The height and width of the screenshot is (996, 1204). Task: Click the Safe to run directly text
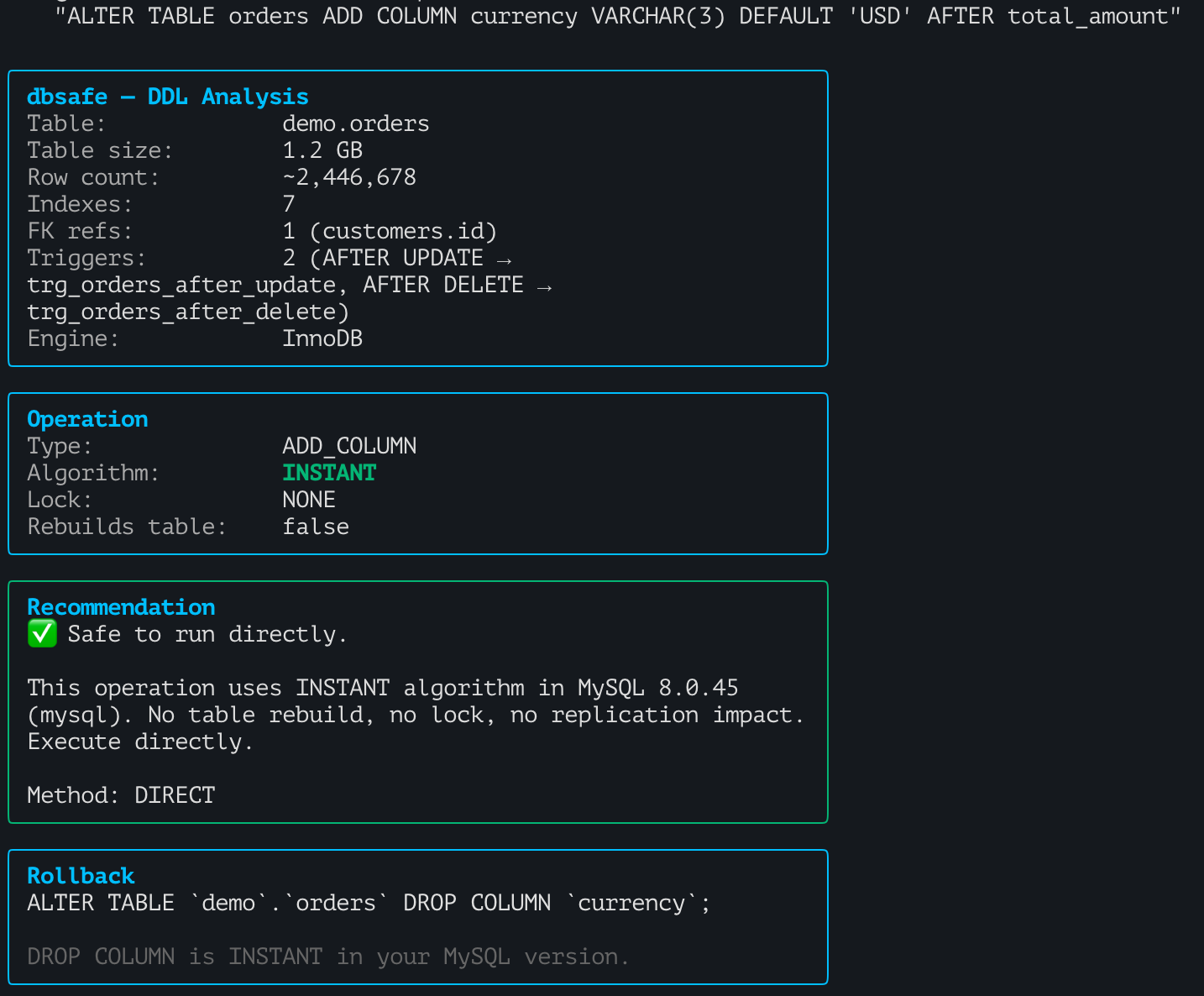[206, 634]
